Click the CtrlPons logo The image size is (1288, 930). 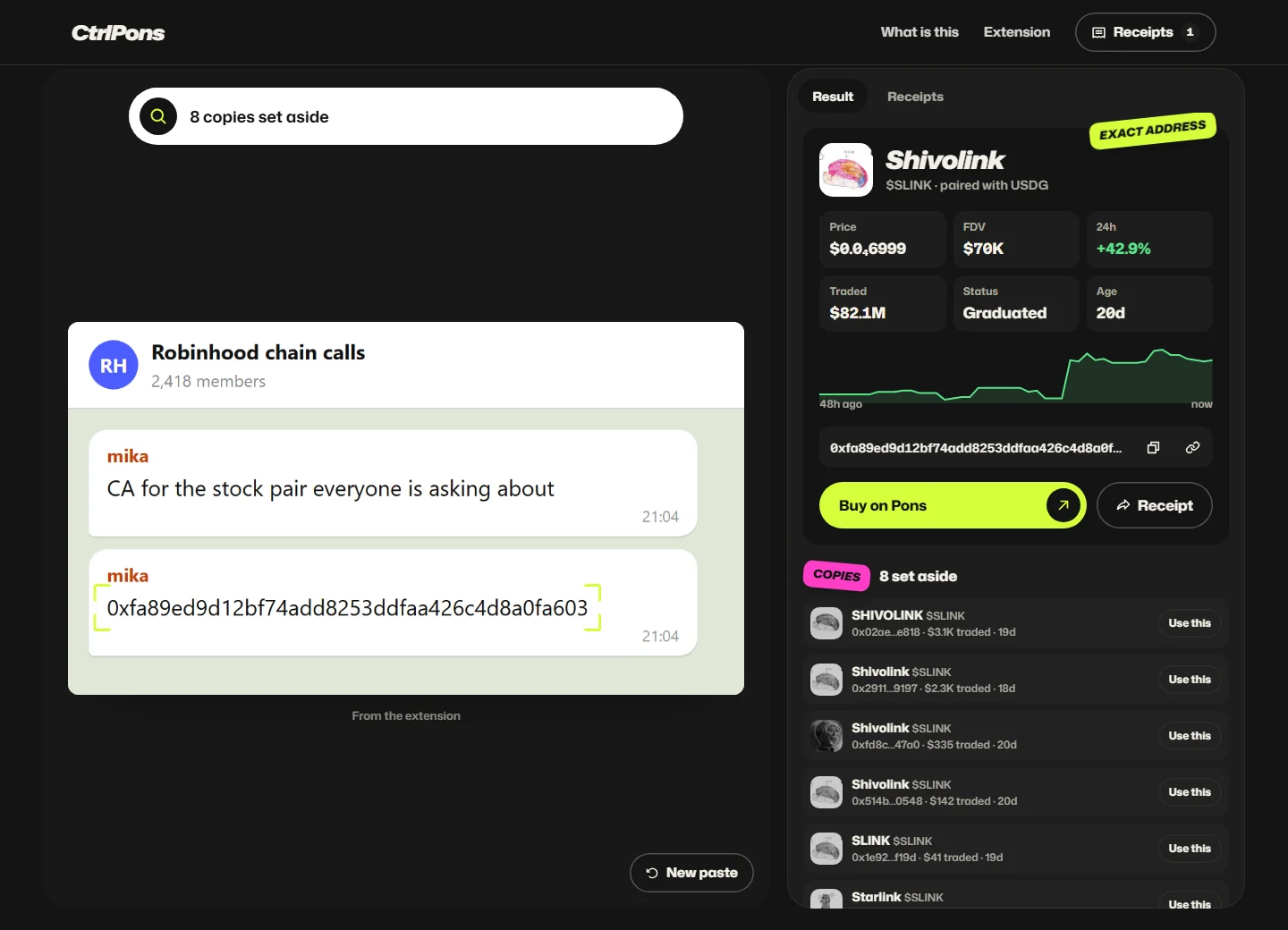tap(118, 33)
